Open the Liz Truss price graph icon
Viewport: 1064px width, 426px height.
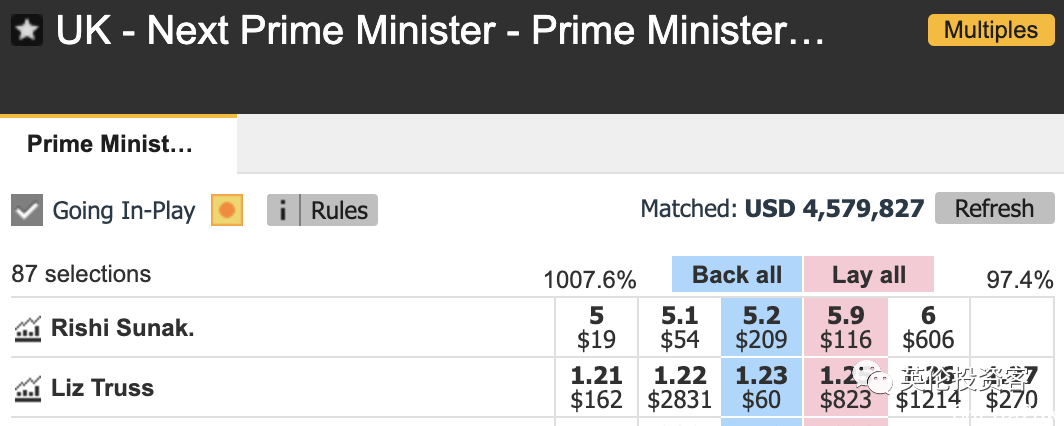pos(27,388)
